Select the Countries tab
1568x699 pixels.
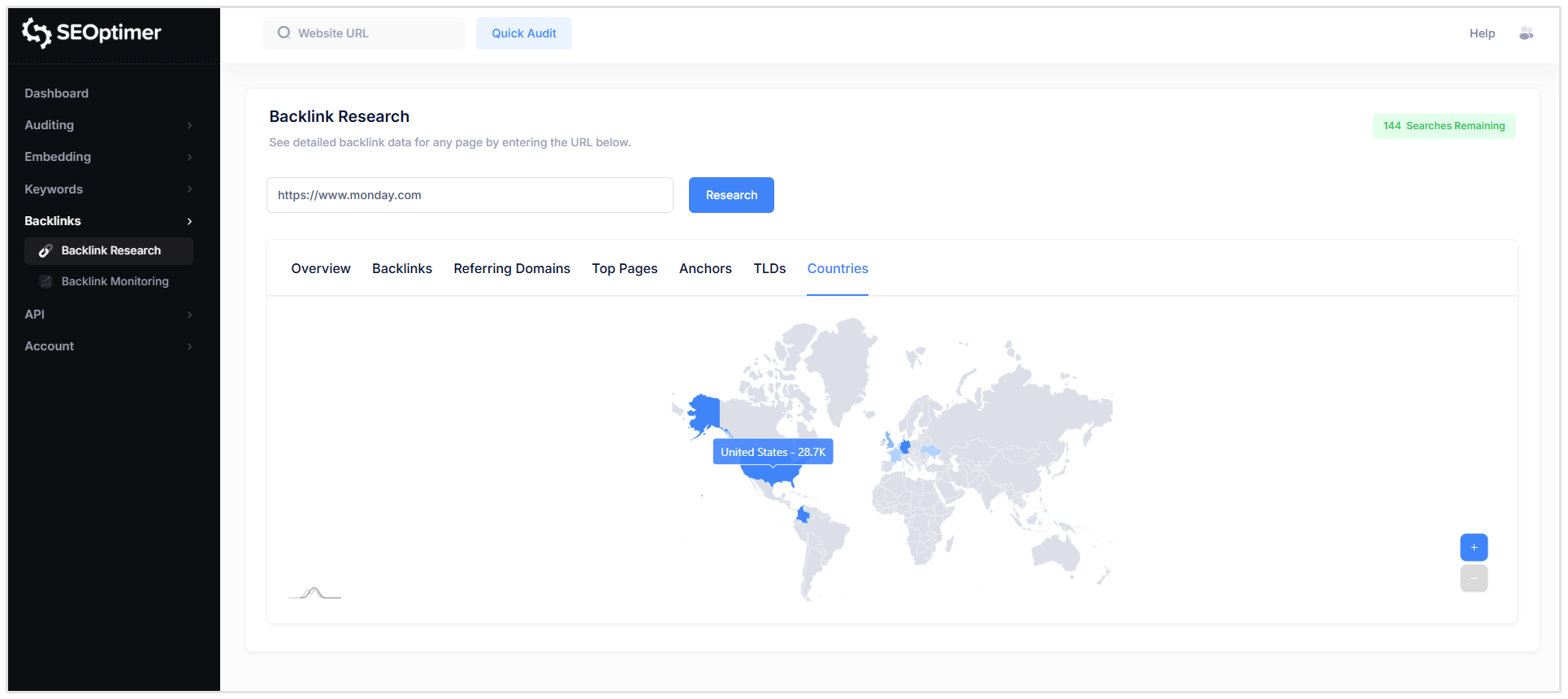838,268
